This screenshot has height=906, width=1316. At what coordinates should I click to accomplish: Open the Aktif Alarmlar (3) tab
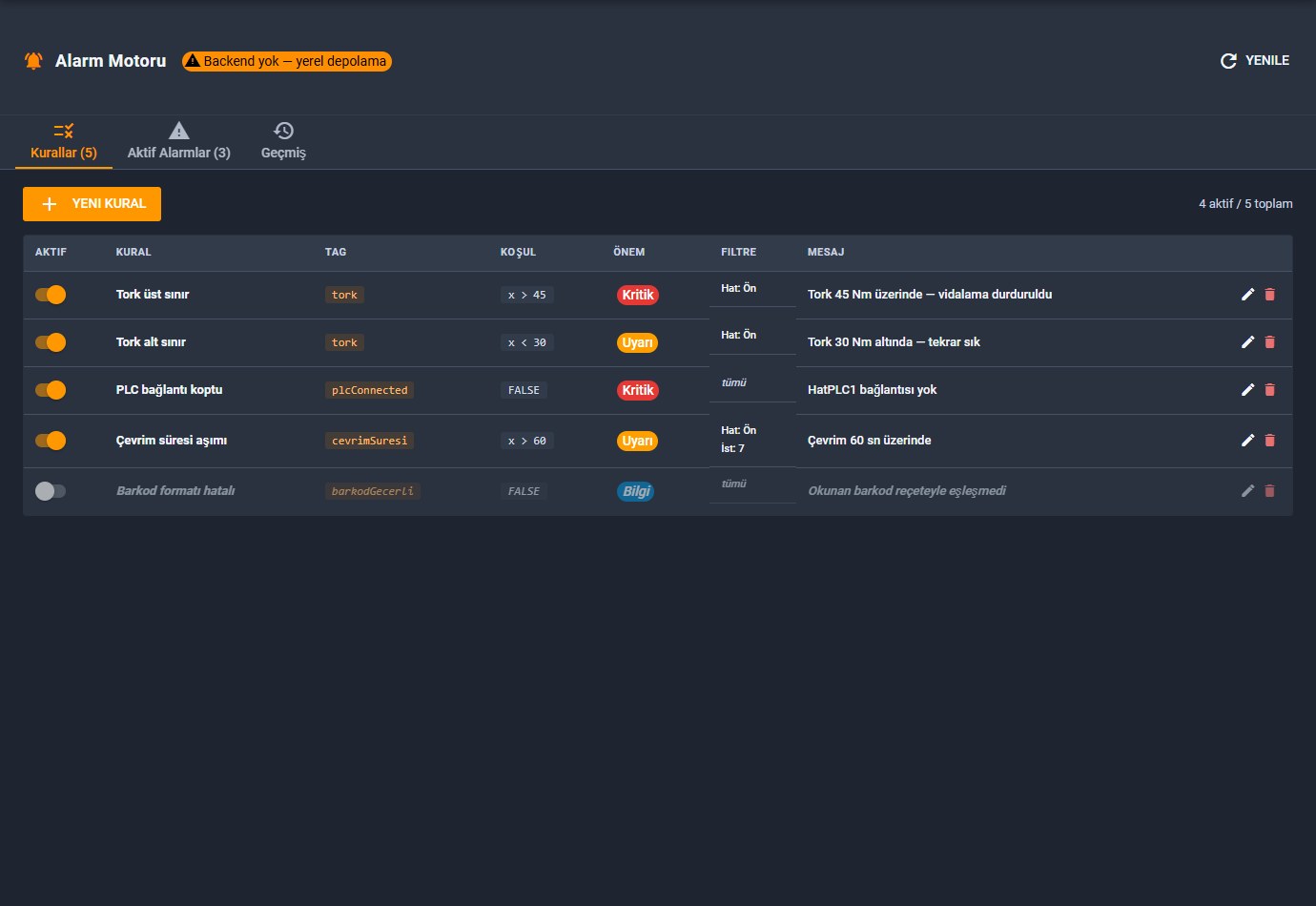(x=179, y=142)
